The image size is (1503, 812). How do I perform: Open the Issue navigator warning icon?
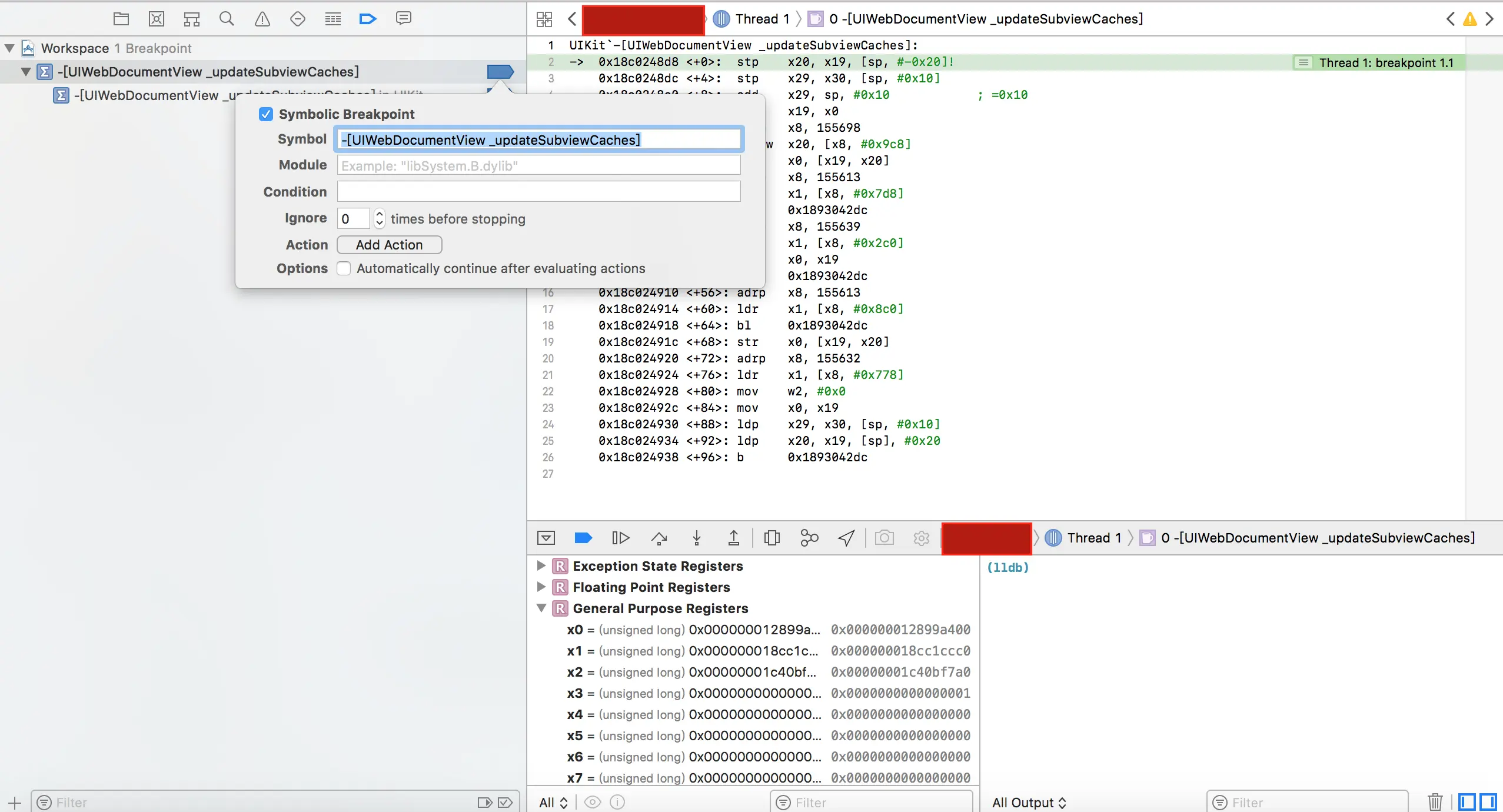[262, 19]
